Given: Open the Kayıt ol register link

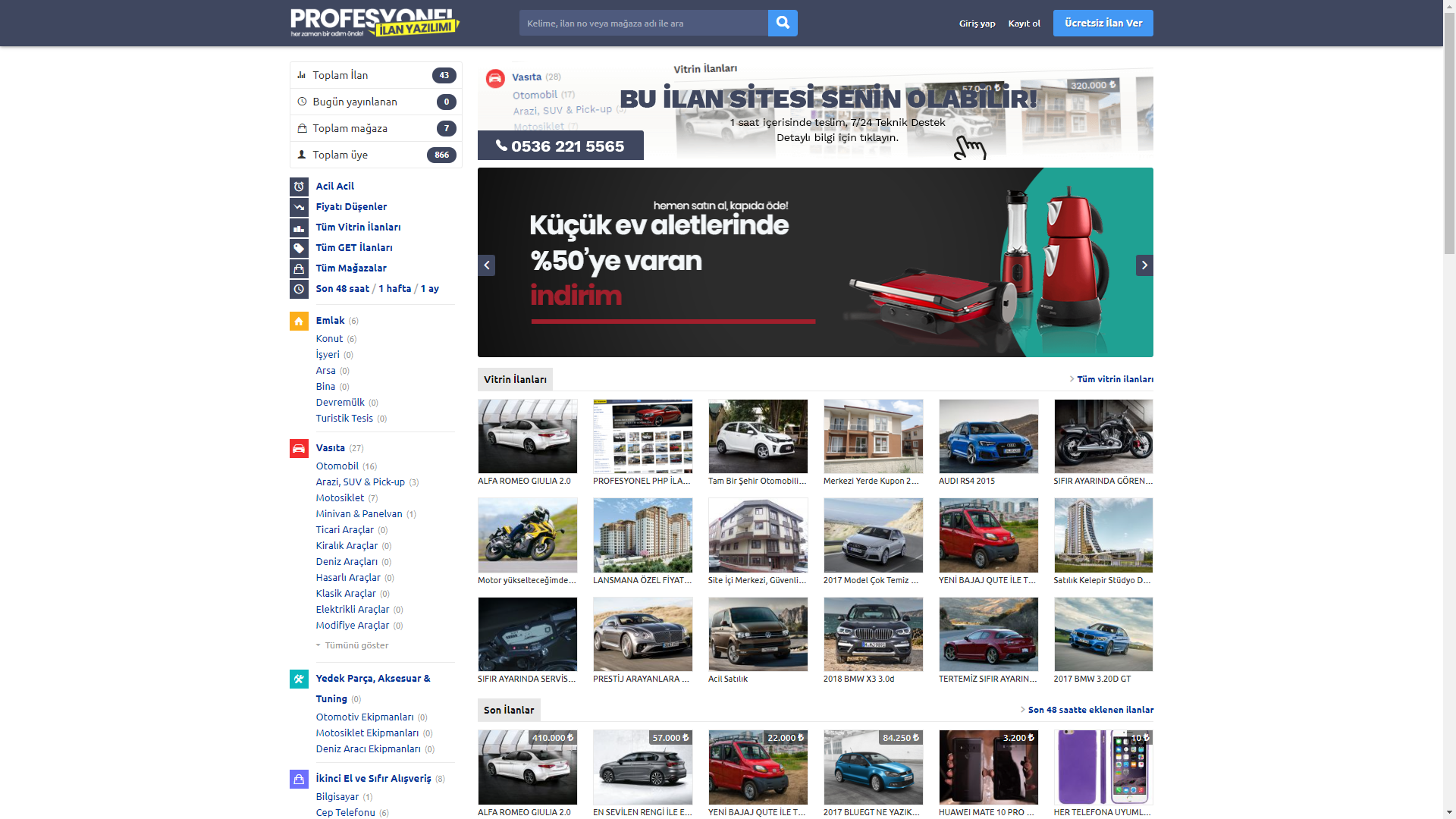Looking at the screenshot, I should (x=1024, y=24).
